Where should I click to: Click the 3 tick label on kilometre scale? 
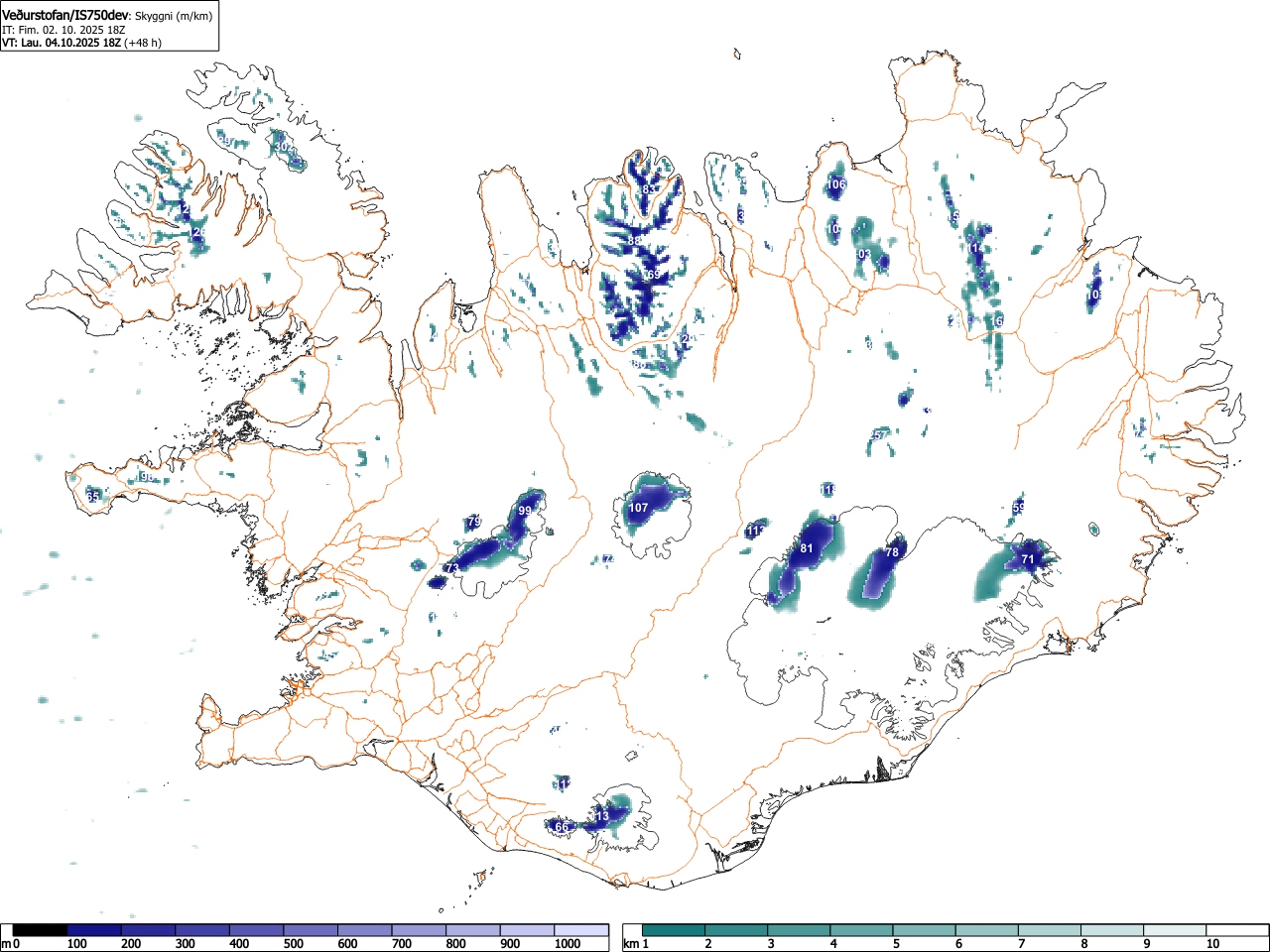coord(770,944)
